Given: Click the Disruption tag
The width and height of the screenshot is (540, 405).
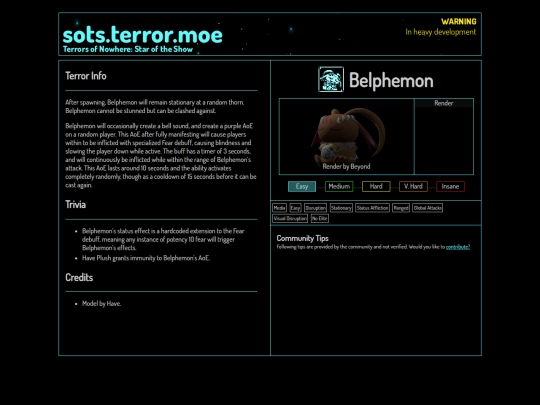Looking at the screenshot, I should [315, 208].
